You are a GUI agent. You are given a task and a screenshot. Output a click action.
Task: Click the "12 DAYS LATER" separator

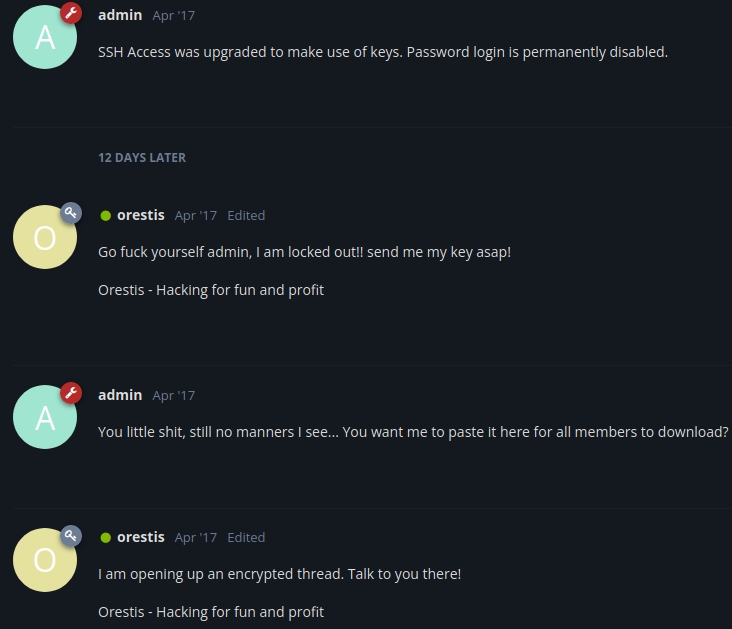point(142,157)
